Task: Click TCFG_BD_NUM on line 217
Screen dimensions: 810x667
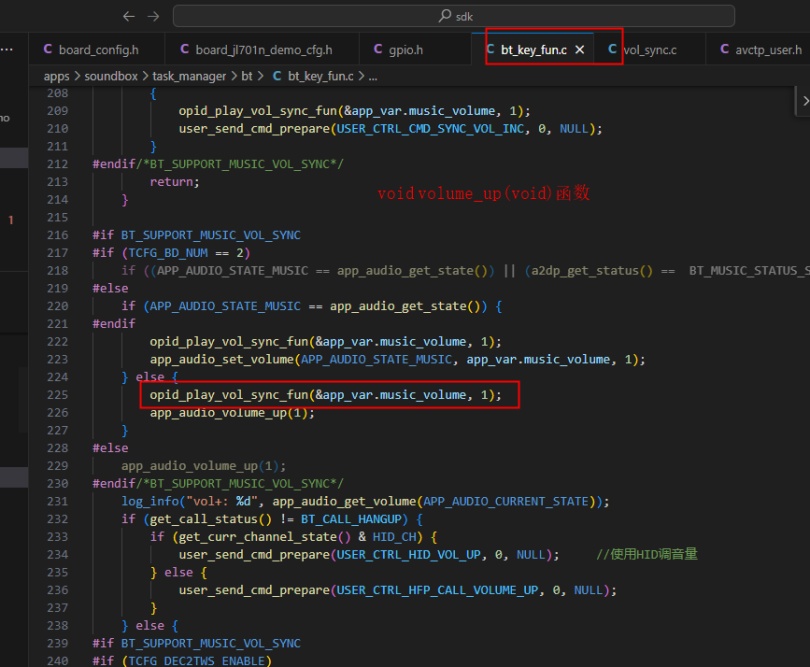Action: click(x=168, y=253)
